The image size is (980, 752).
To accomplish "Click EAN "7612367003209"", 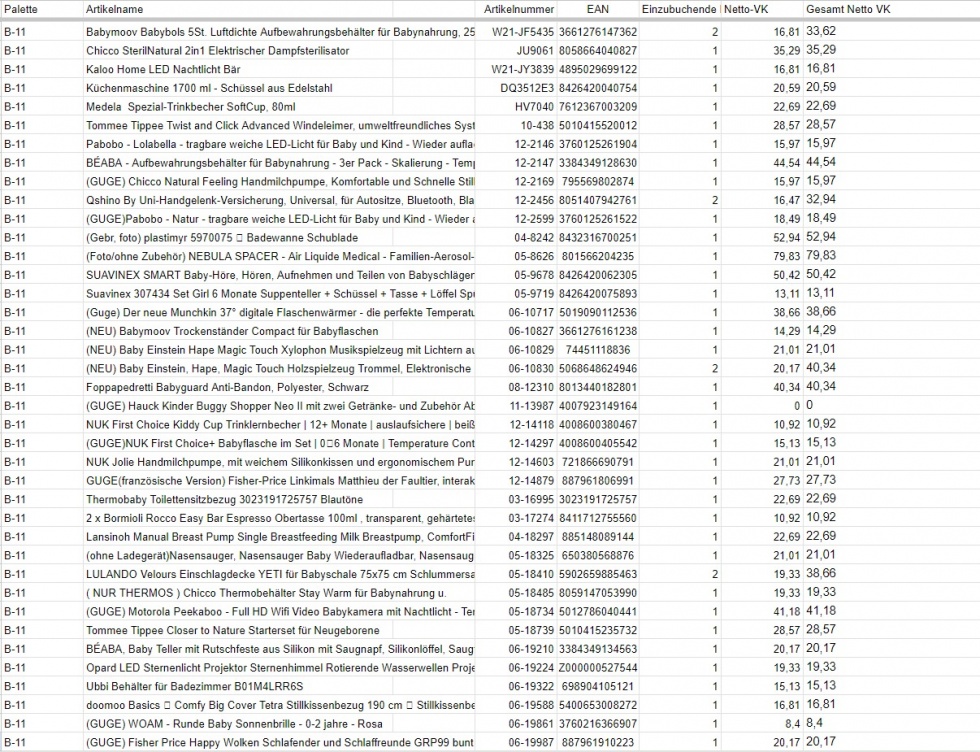I will [598, 107].
